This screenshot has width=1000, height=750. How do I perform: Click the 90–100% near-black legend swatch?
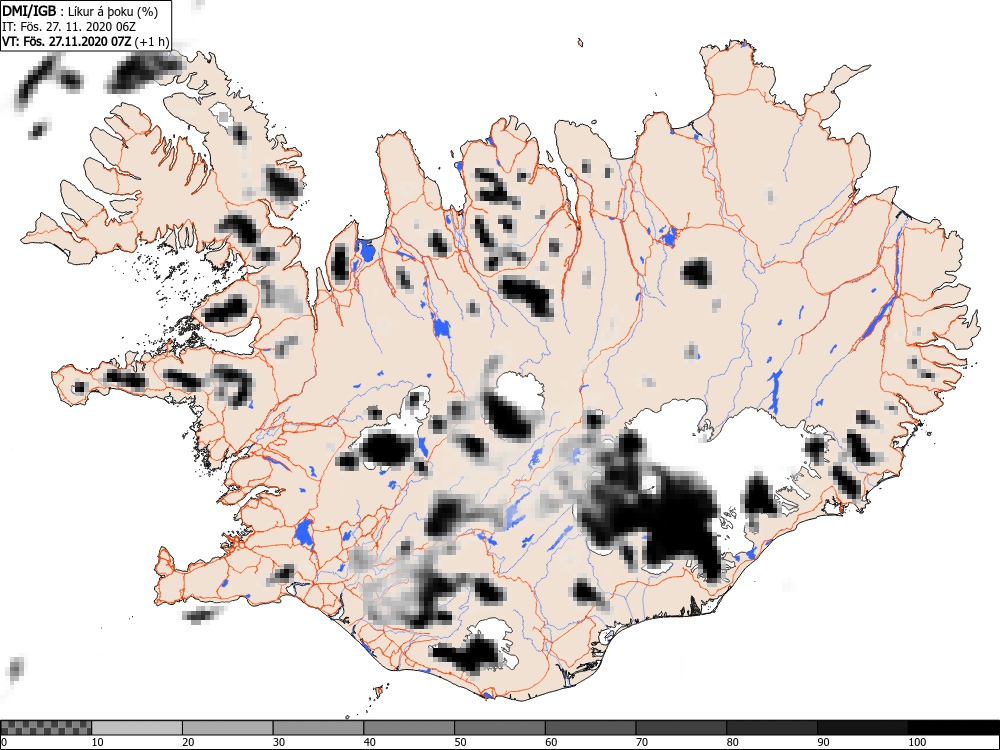point(862,728)
